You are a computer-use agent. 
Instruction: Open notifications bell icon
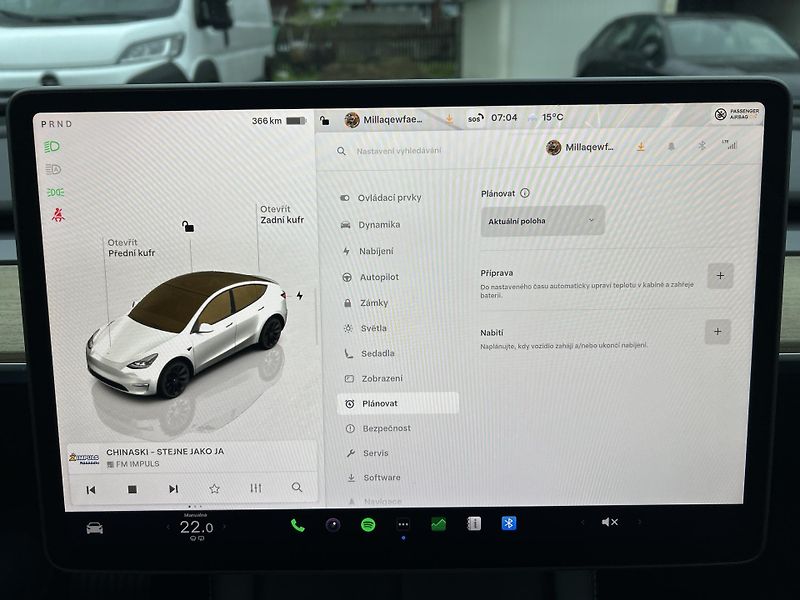(x=671, y=146)
